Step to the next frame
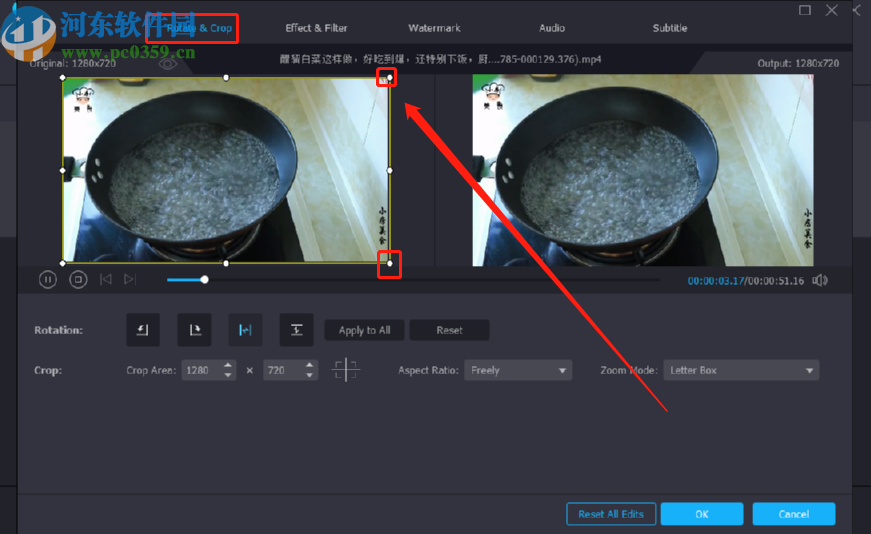This screenshot has width=871, height=534. click(129, 280)
